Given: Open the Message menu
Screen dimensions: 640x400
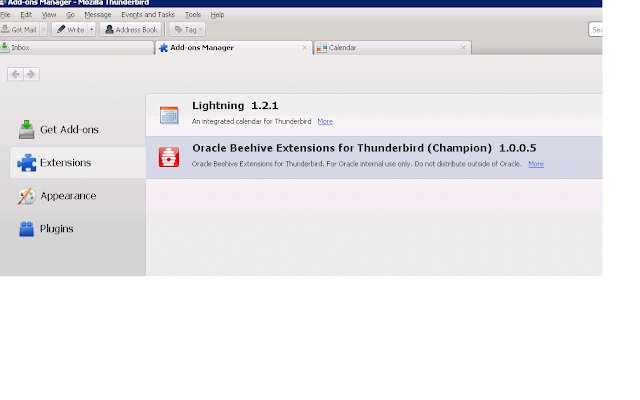Looking at the screenshot, I should pyautogui.click(x=98, y=15).
